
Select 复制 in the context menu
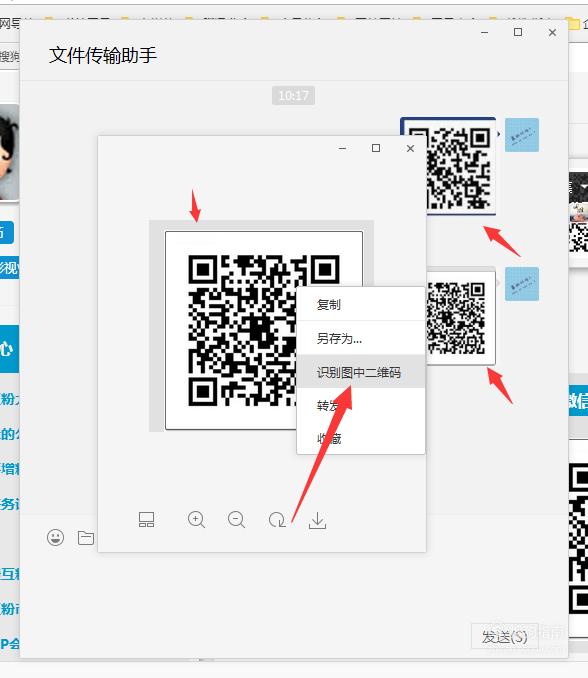click(x=329, y=304)
